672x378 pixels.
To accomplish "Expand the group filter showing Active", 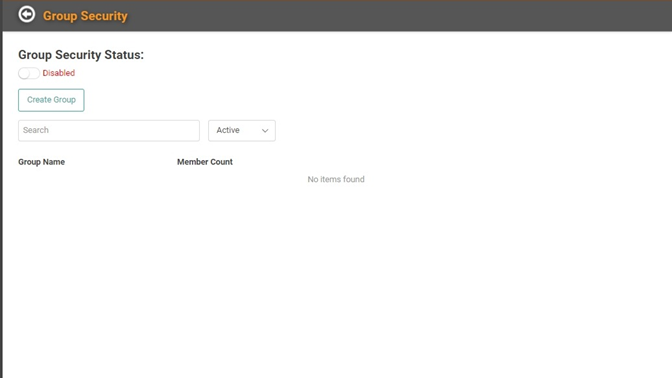I will point(242,130).
